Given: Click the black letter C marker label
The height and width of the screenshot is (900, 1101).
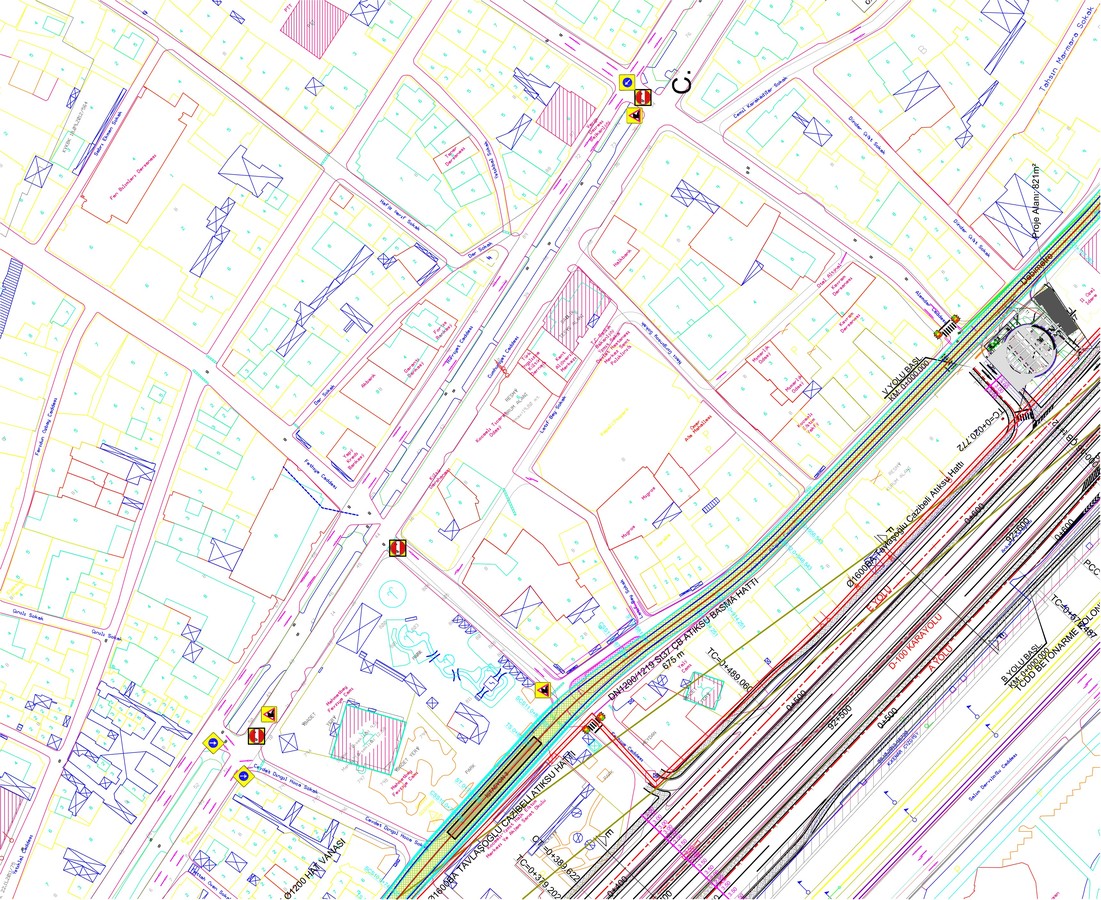Looking at the screenshot, I should pyautogui.click(x=681, y=82).
